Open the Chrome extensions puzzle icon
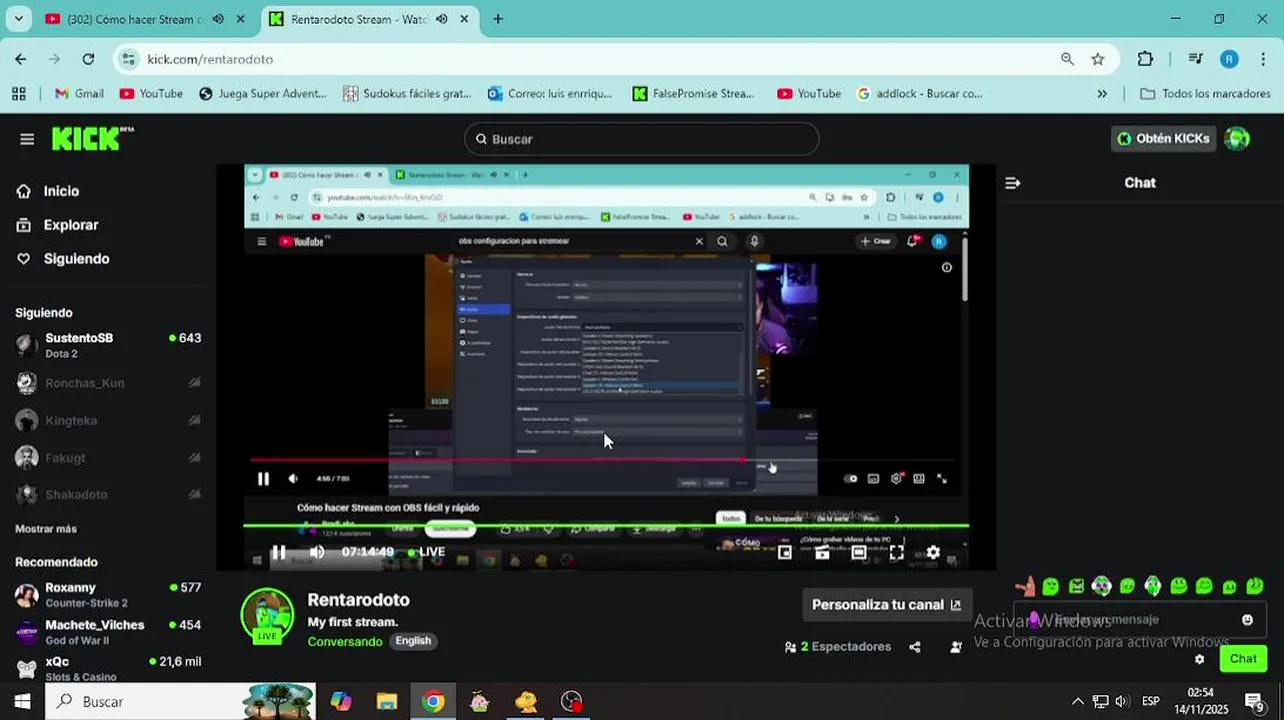 (x=1145, y=59)
